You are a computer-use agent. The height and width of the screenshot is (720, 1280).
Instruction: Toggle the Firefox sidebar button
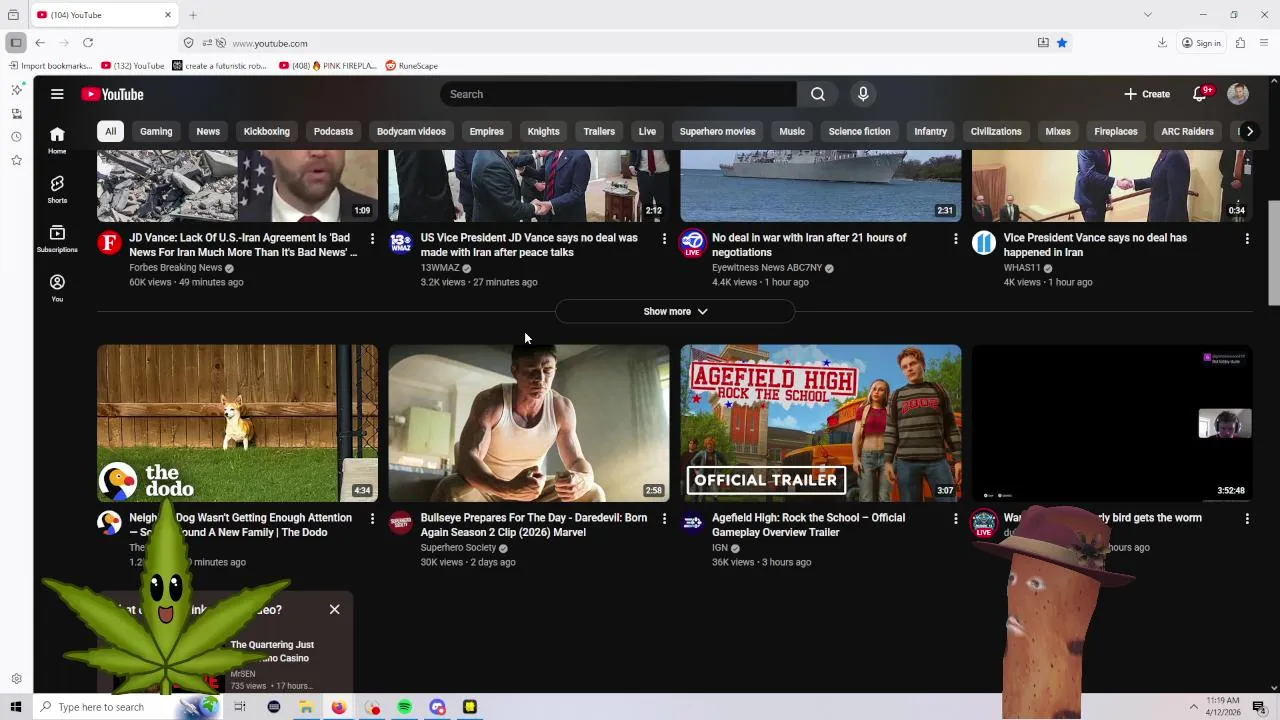click(15, 43)
